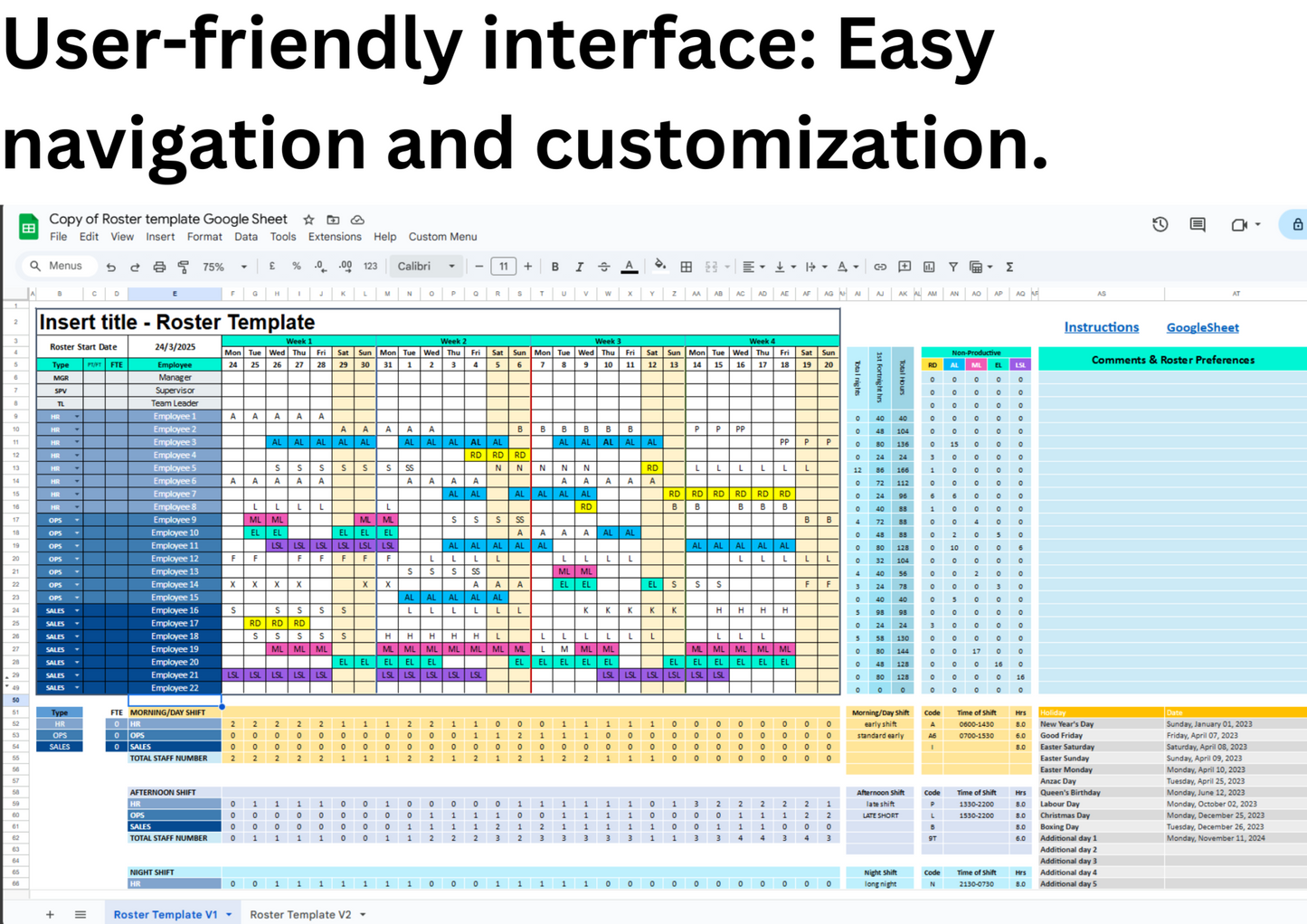Click the create filter funnel icon
The image size is (1307, 924).
[952, 268]
